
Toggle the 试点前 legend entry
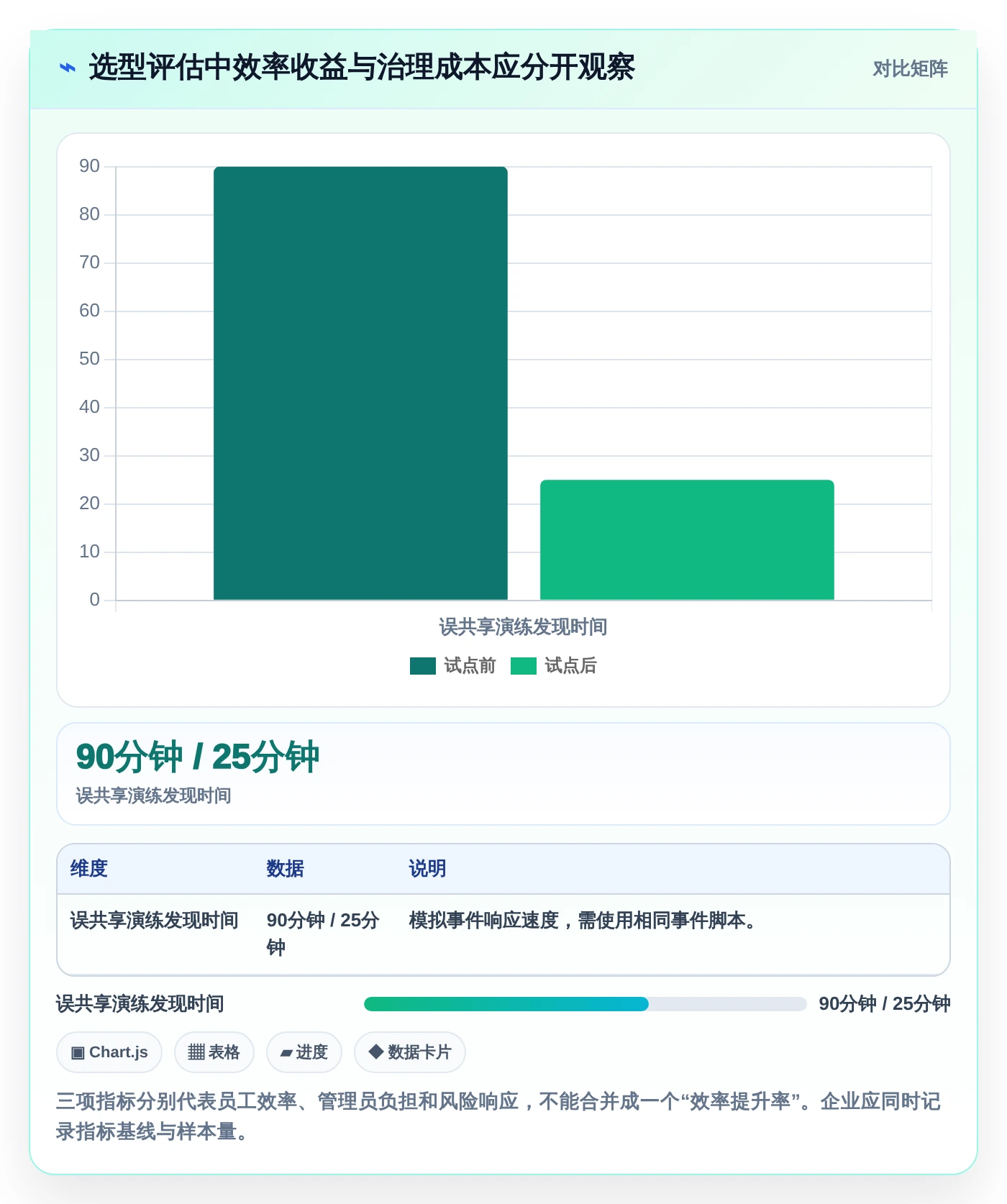[452, 666]
